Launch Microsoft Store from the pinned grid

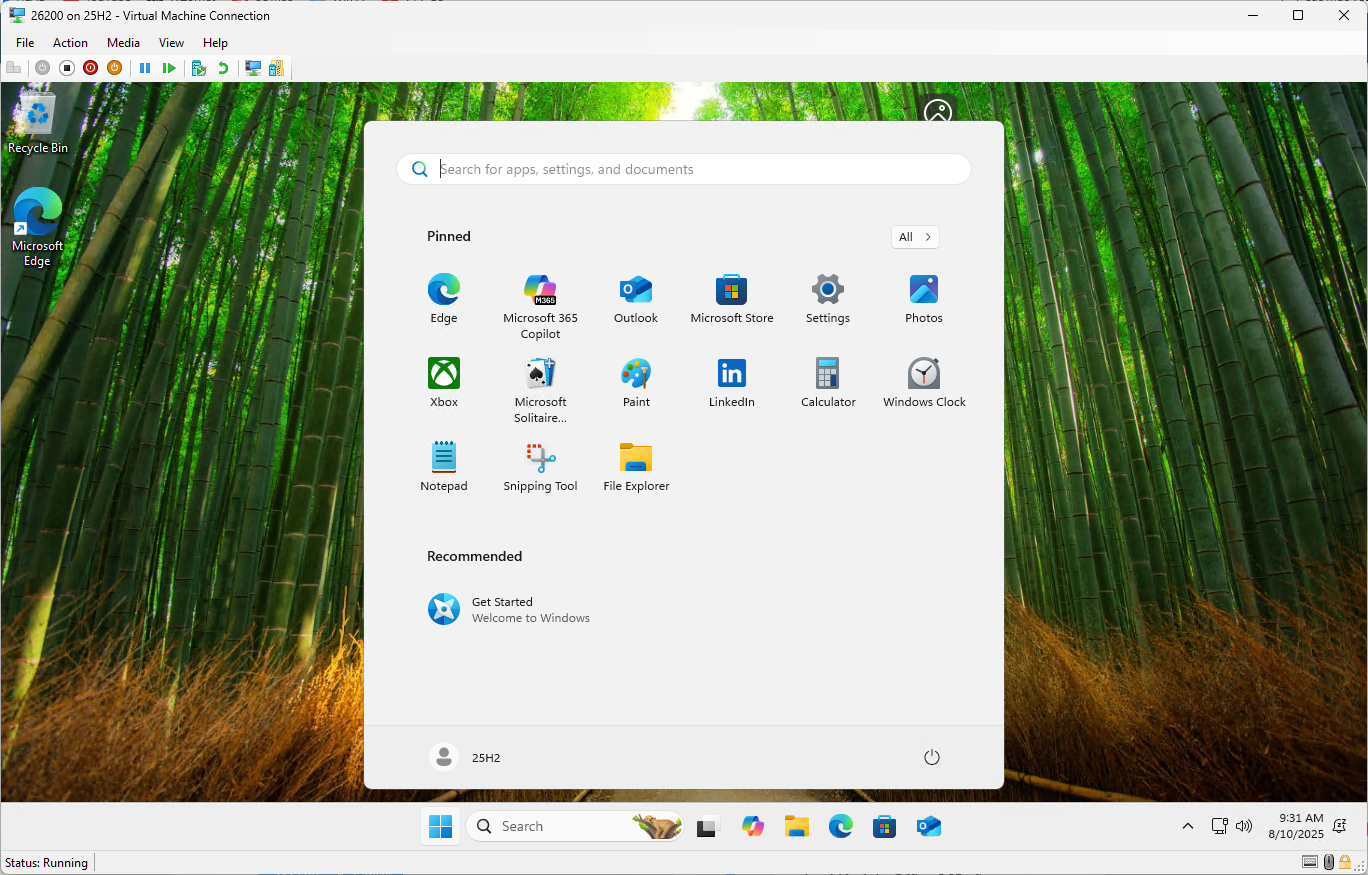pyautogui.click(x=732, y=299)
